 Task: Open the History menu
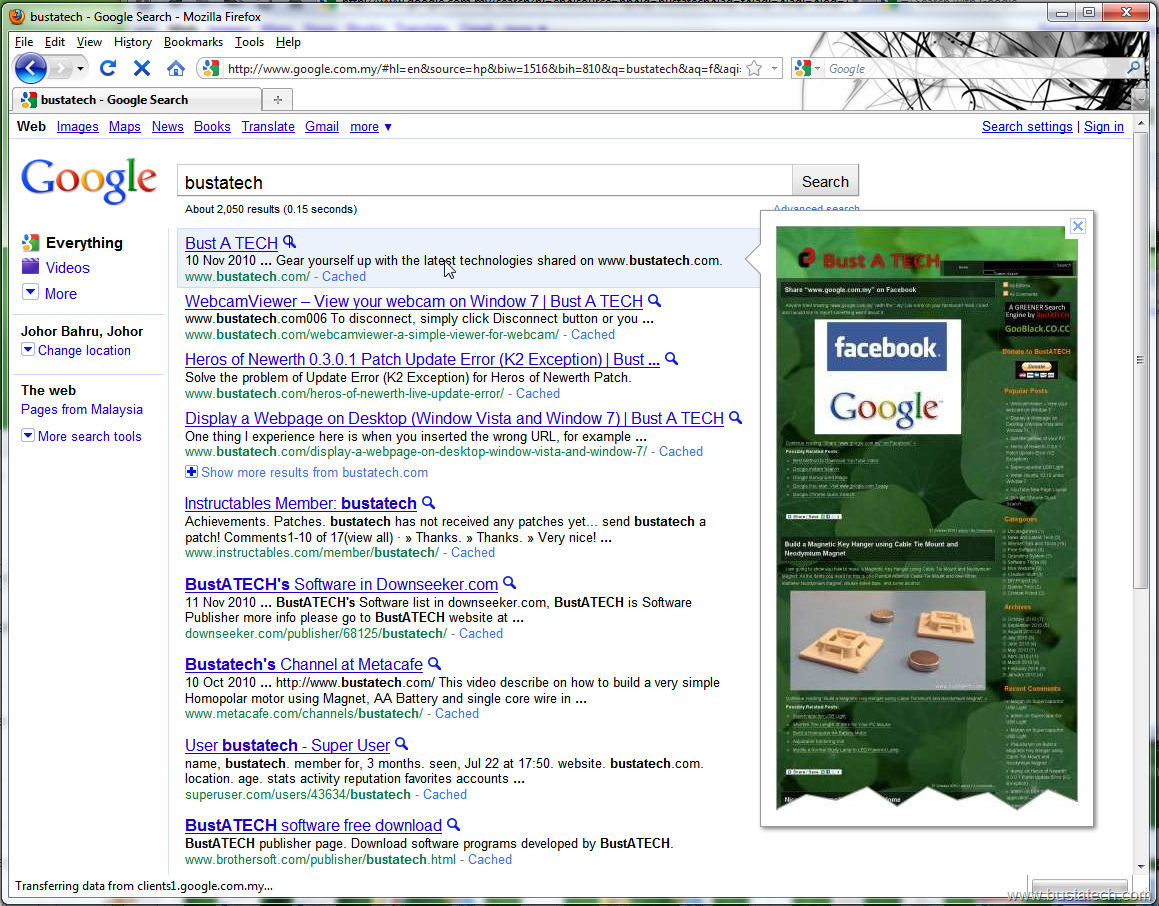133,42
